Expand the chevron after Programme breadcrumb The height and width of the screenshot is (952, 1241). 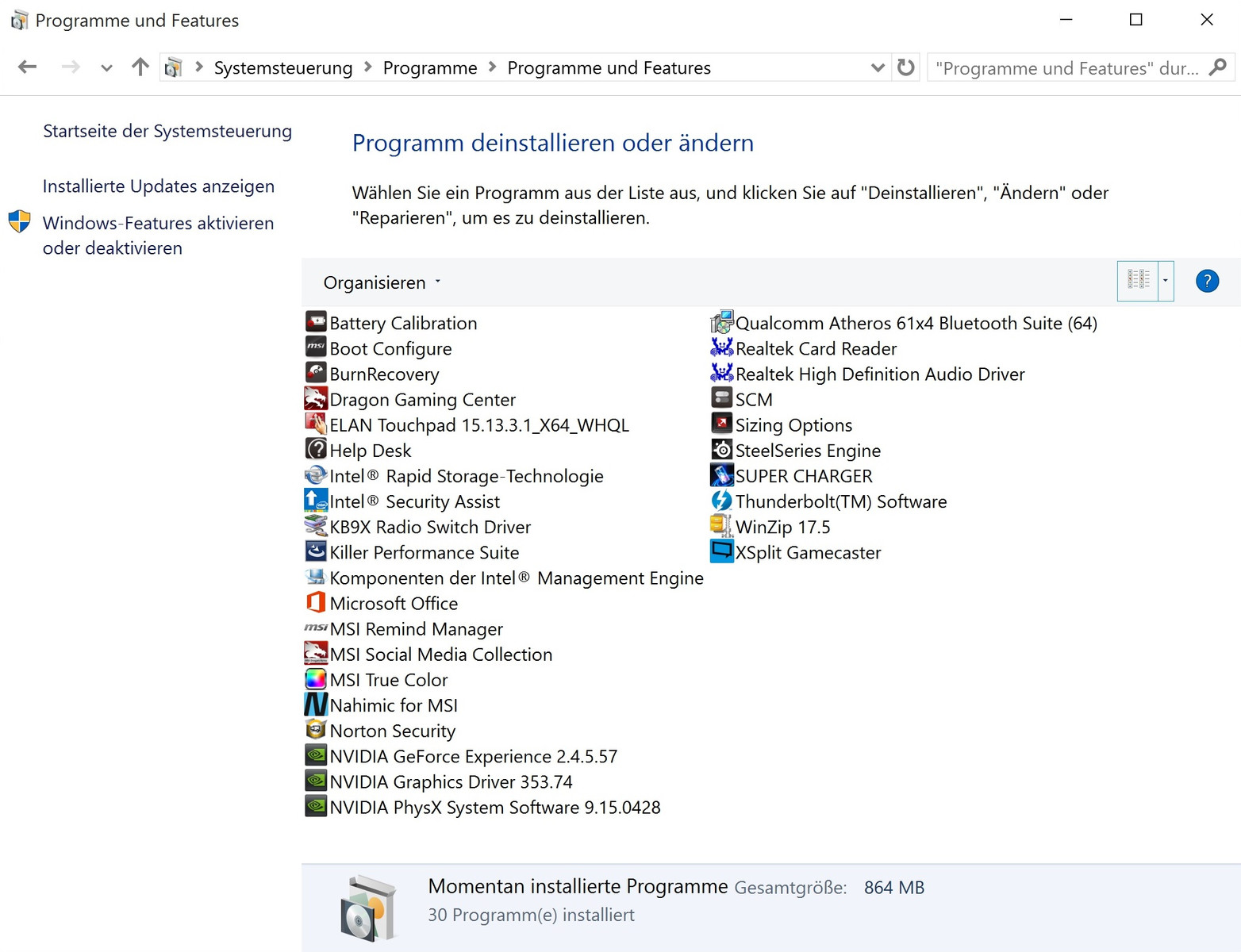point(493,67)
